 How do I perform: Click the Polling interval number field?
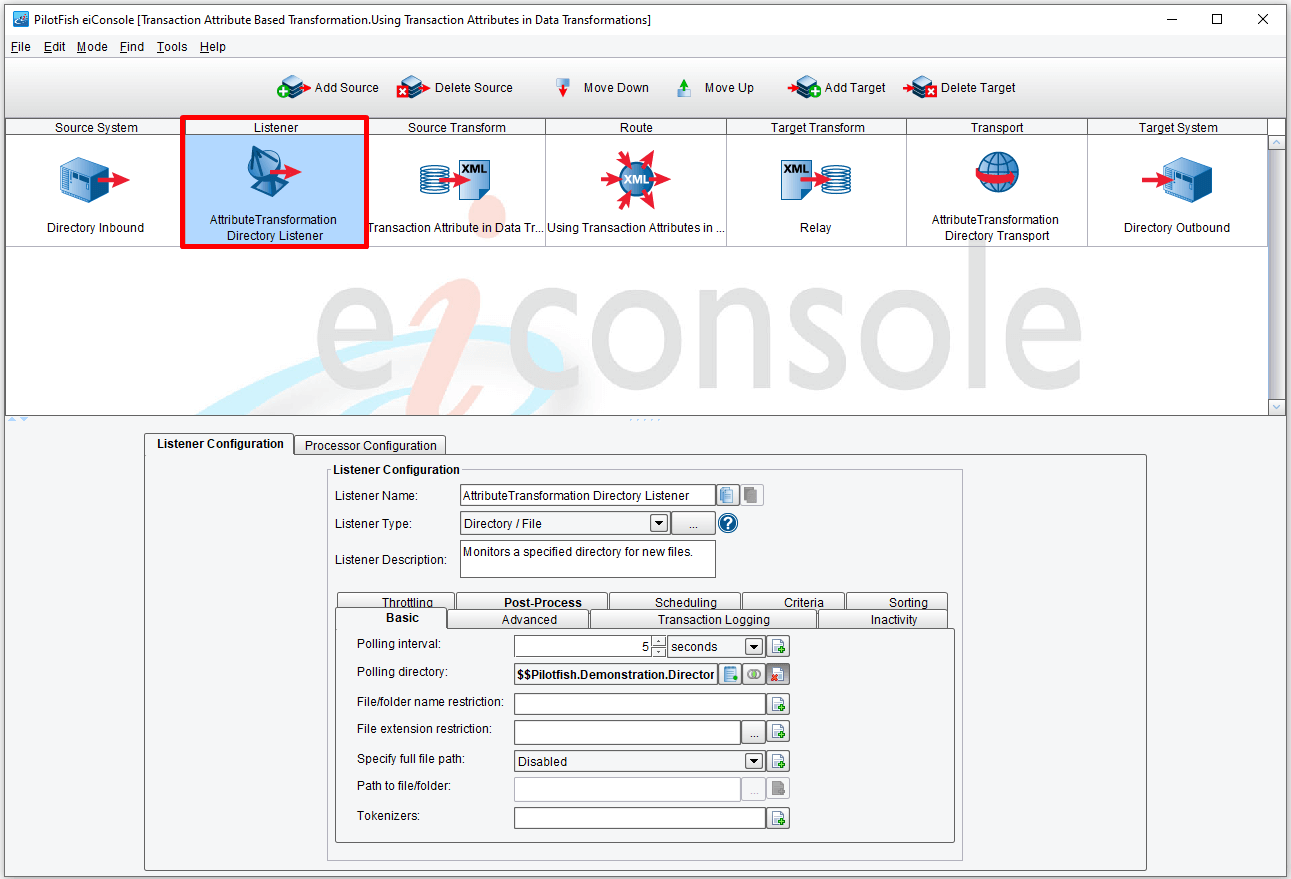pos(582,647)
